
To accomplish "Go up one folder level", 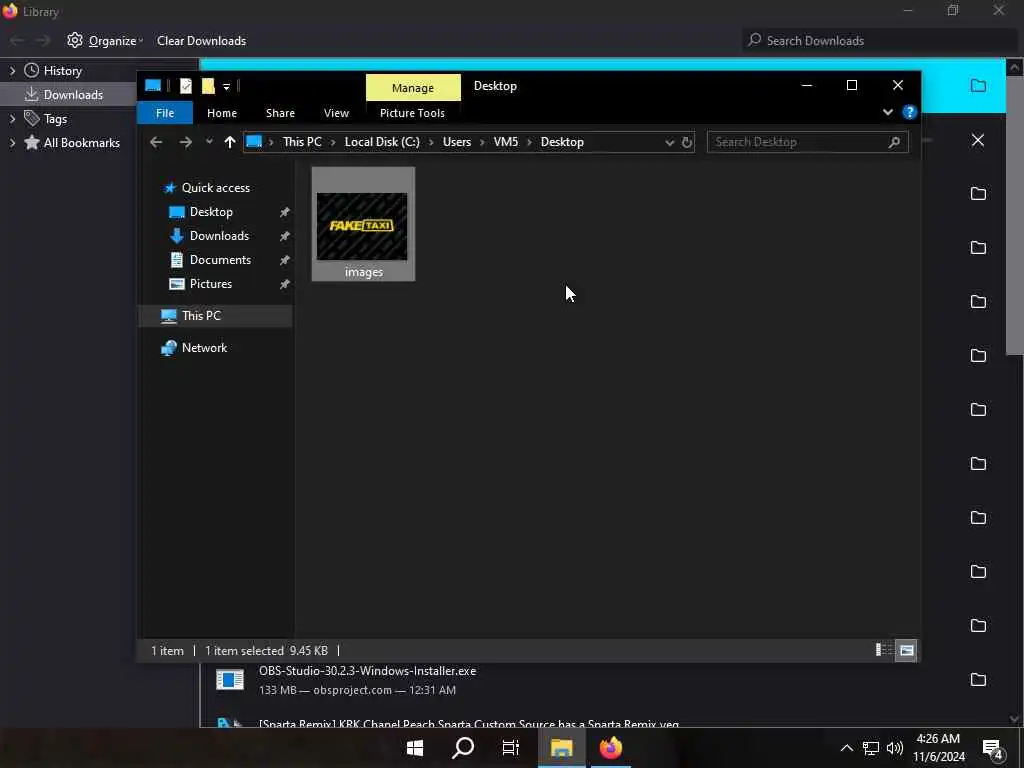I will pos(229,142).
